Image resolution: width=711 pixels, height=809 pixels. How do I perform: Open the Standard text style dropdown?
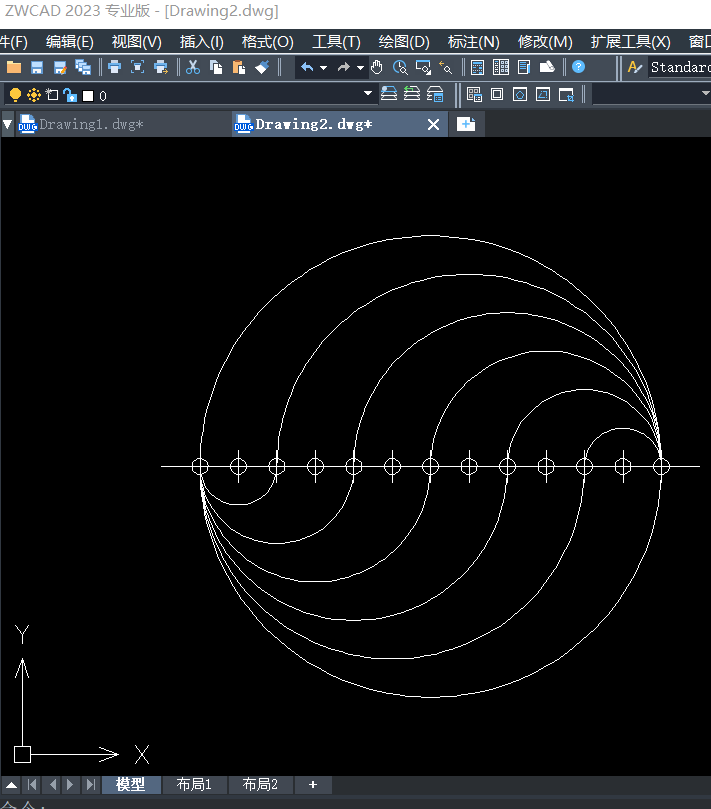(679, 67)
